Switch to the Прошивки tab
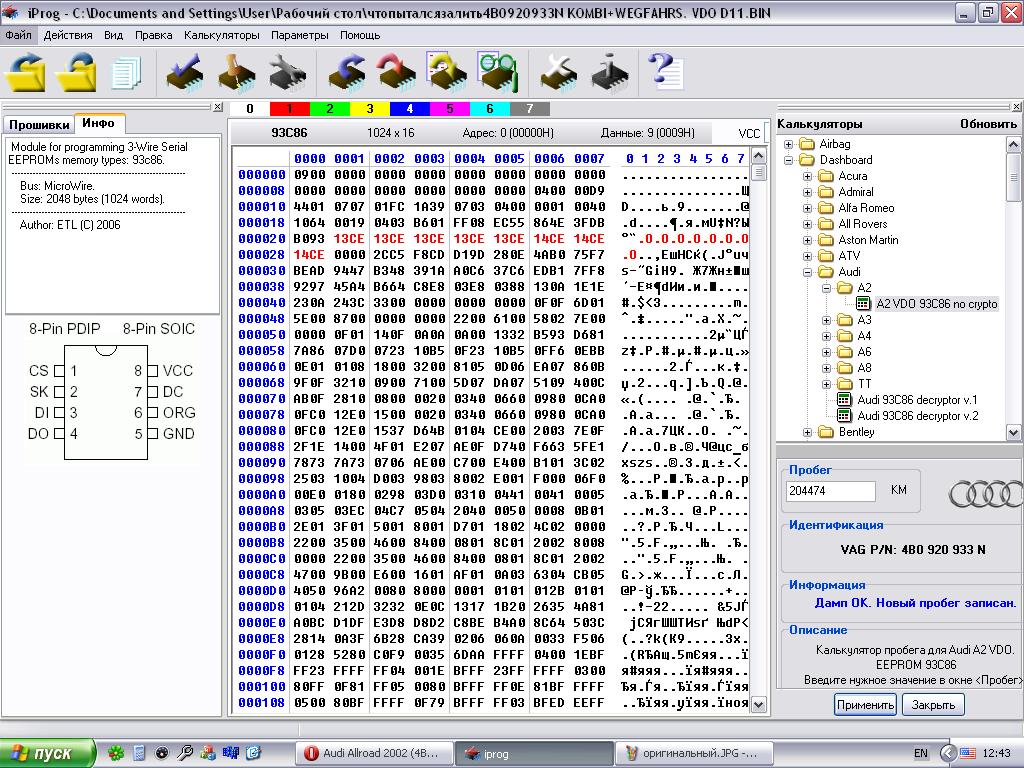This screenshot has height=768, width=1024. pyautogui.click(x=39, y=125)
